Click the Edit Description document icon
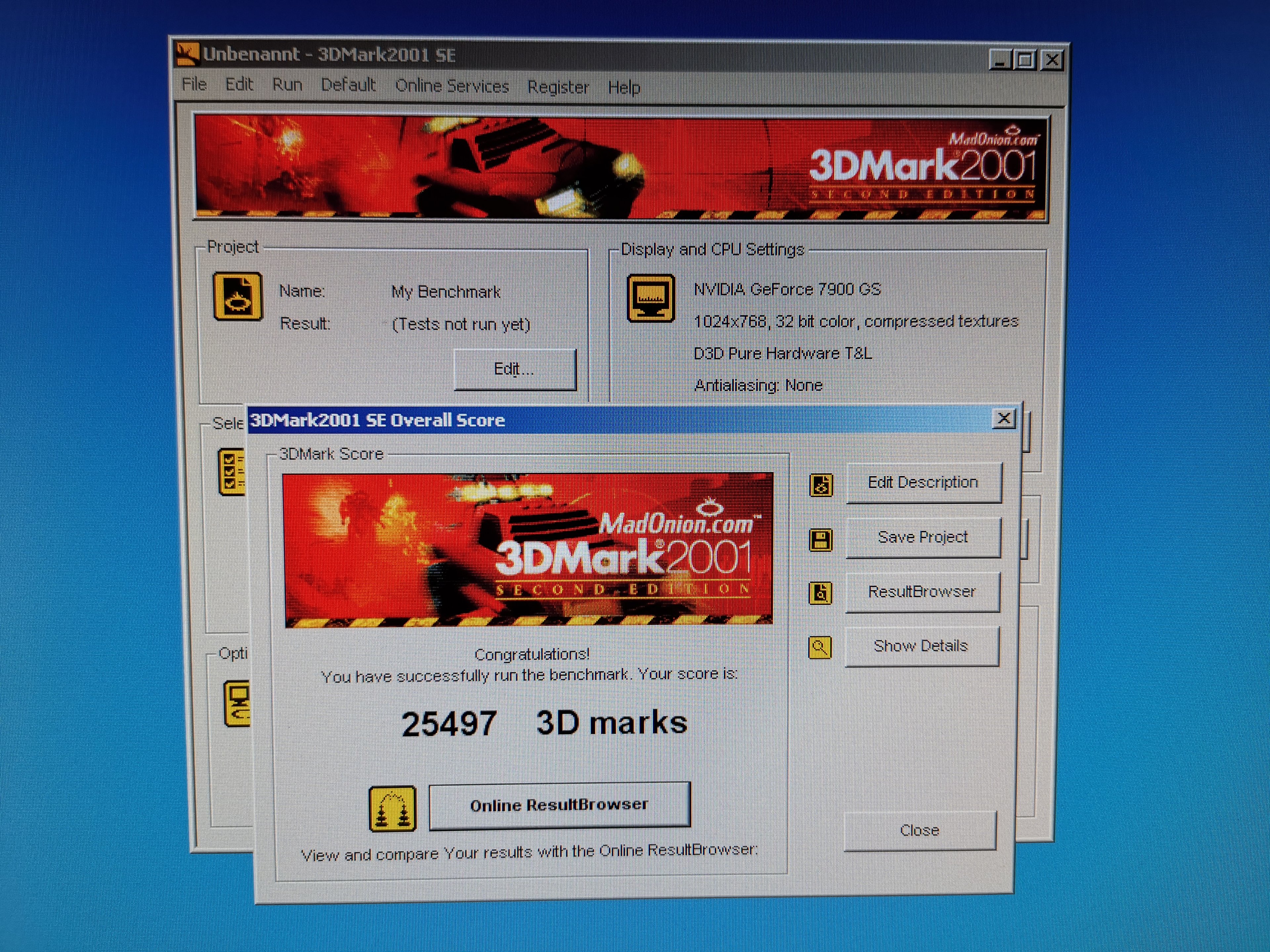 821,486
